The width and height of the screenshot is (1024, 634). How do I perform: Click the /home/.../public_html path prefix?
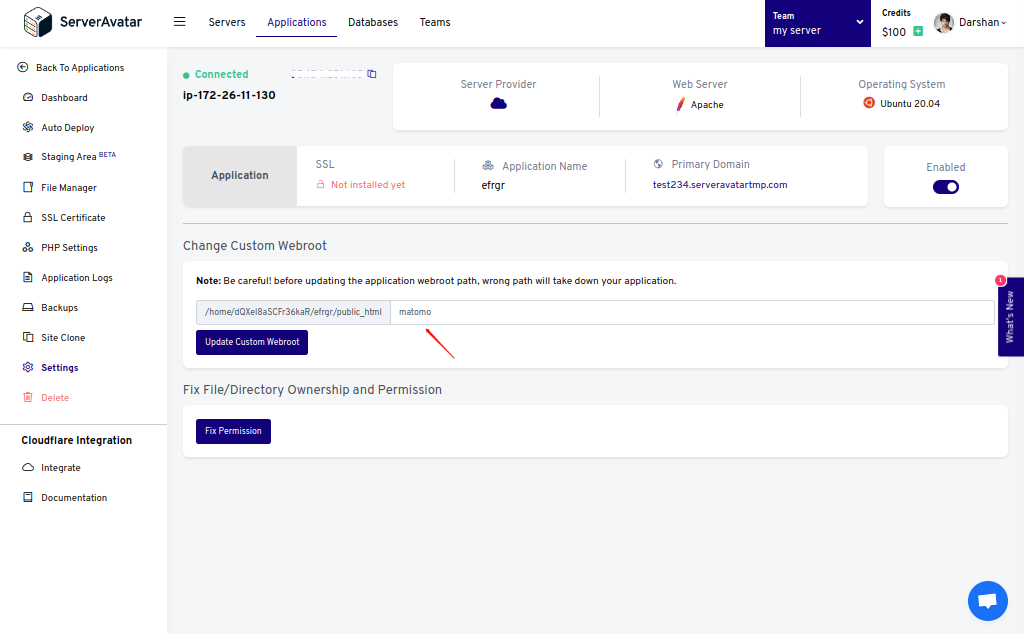tap(293, 312)
